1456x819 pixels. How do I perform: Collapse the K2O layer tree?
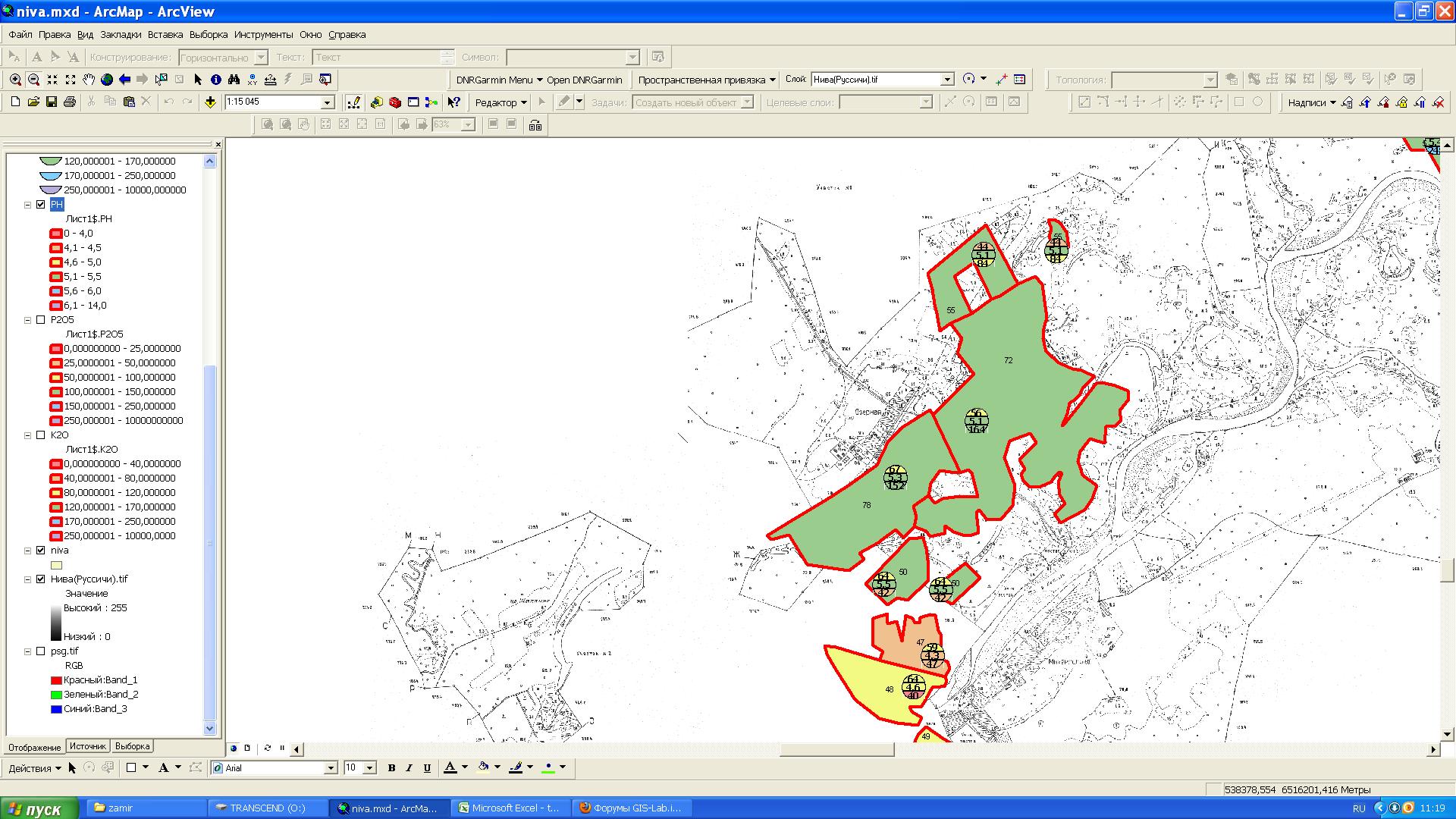[x=28, y=435]
